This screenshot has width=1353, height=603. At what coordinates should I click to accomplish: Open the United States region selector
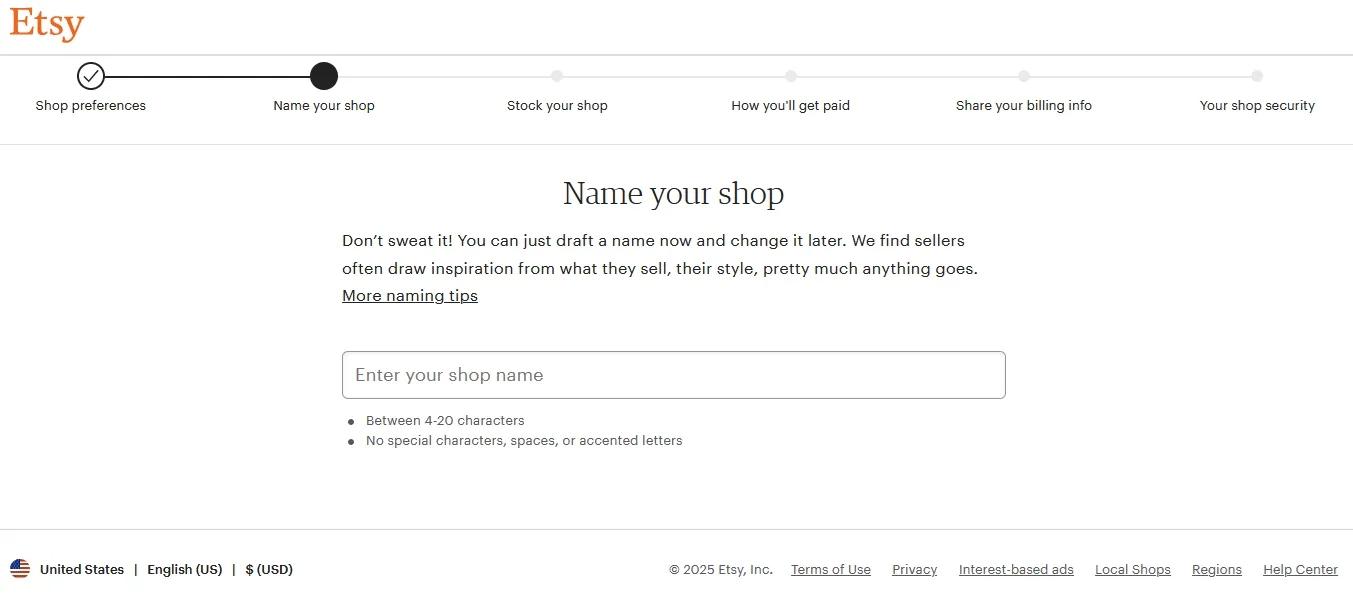pos(82,570)
